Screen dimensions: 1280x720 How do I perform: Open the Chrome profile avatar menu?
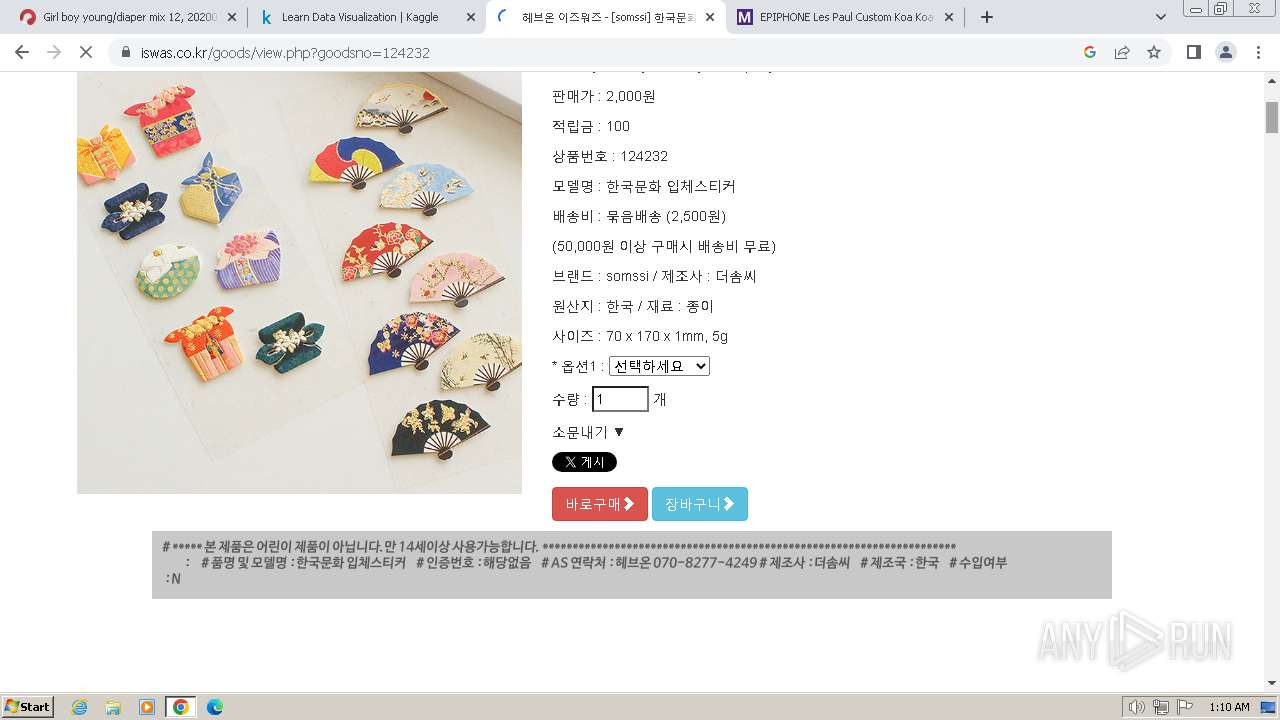point(1226,52)
